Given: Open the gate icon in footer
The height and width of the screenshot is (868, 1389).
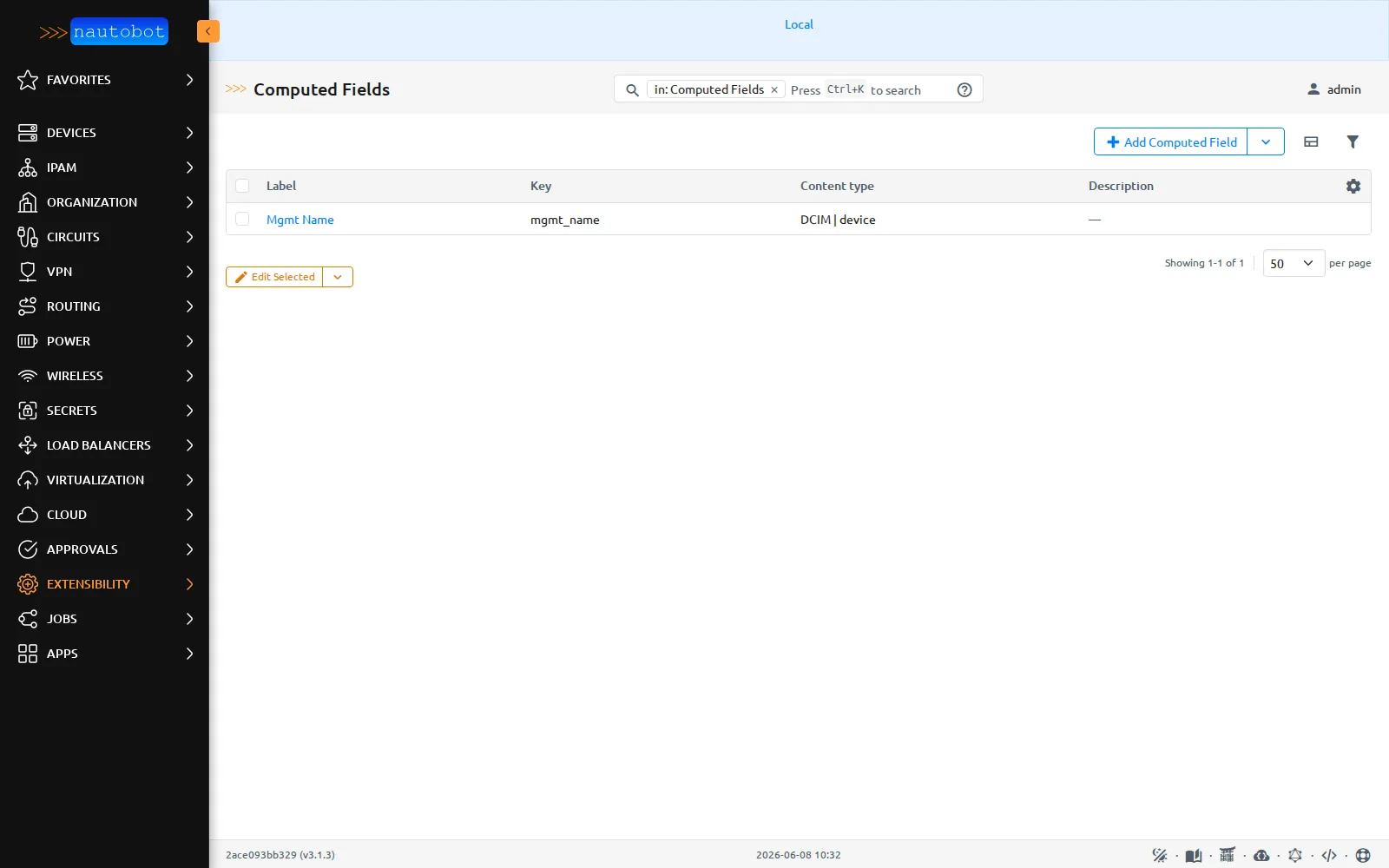Looking at the screenshot, I should pyautogui.click(x=1228, y=855).
